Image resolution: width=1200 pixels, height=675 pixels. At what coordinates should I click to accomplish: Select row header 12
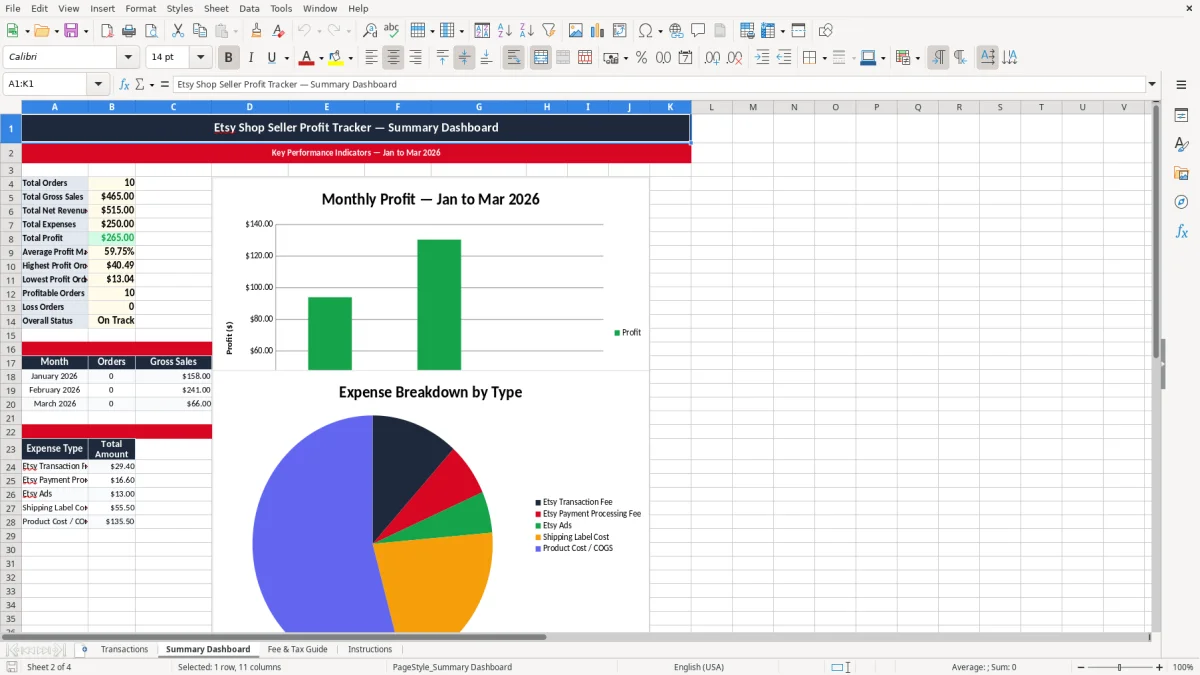pos(11,293)
